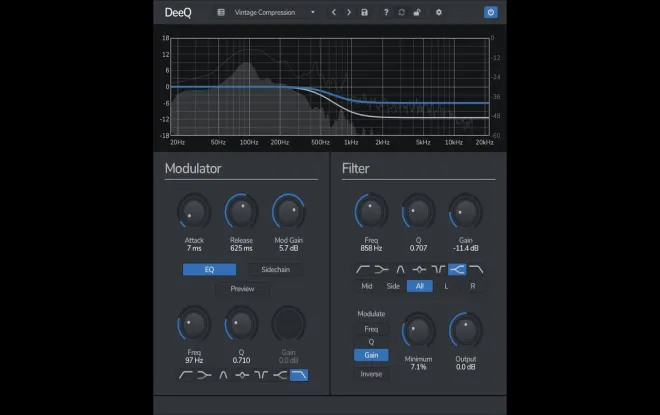Toggle the padlock lock icon
Screen dimensions: 660x415
tap(417, 12)
